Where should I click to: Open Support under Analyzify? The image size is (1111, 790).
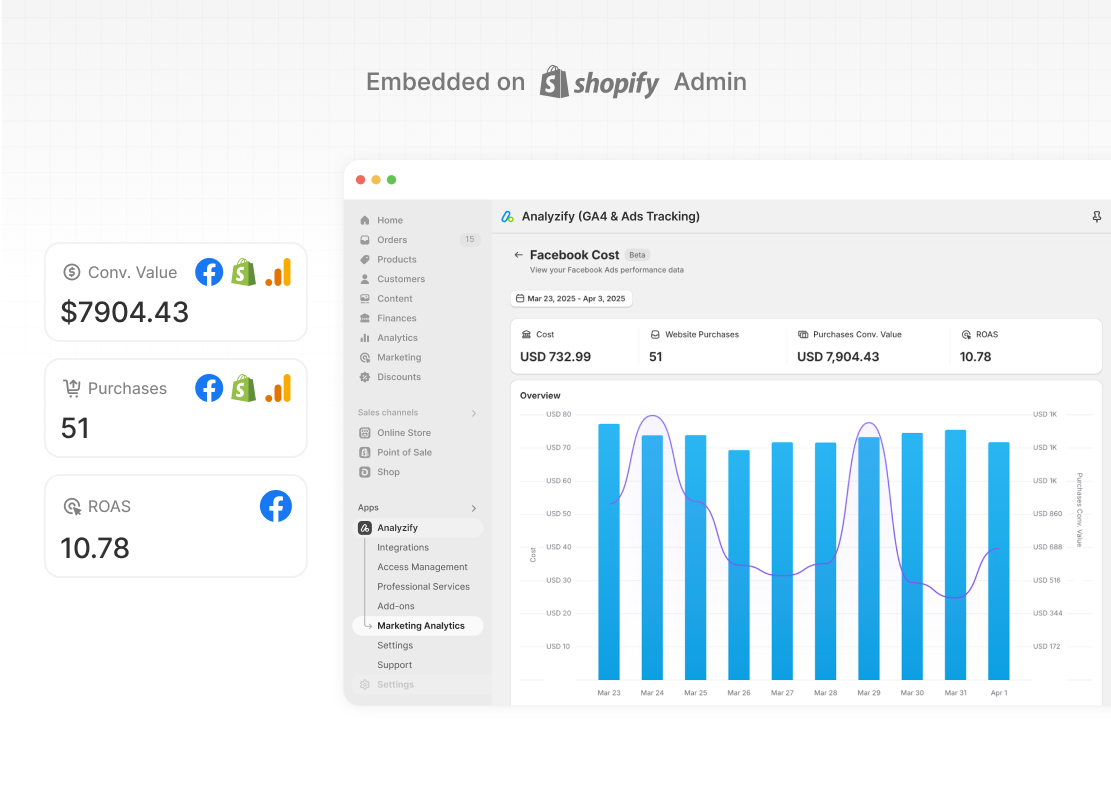(x=394, y=665)
